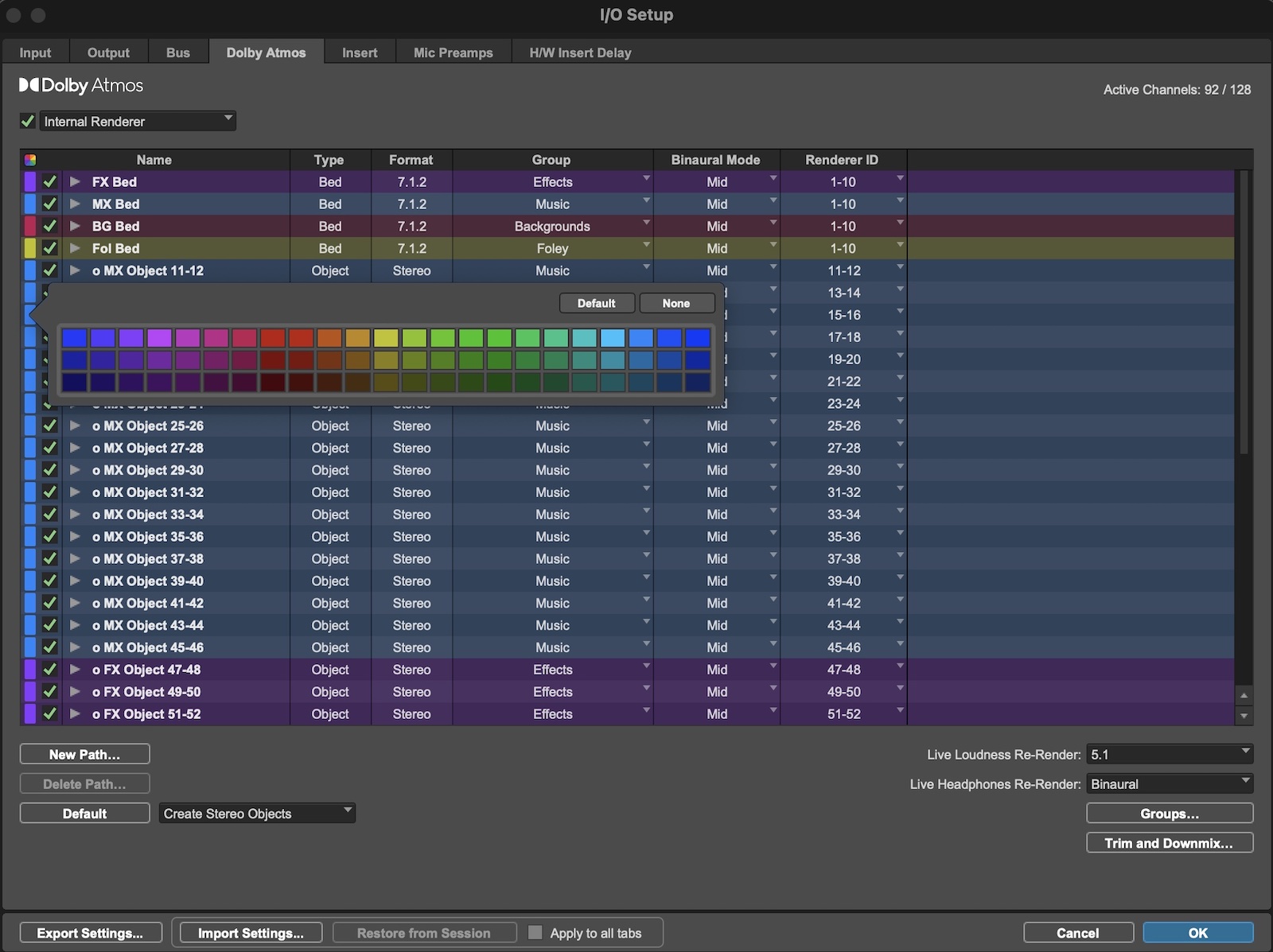Switch to the Bus tab
The height and width of the screenshot is (952, 1273).
pyautogui.click(x=177, y=52)
